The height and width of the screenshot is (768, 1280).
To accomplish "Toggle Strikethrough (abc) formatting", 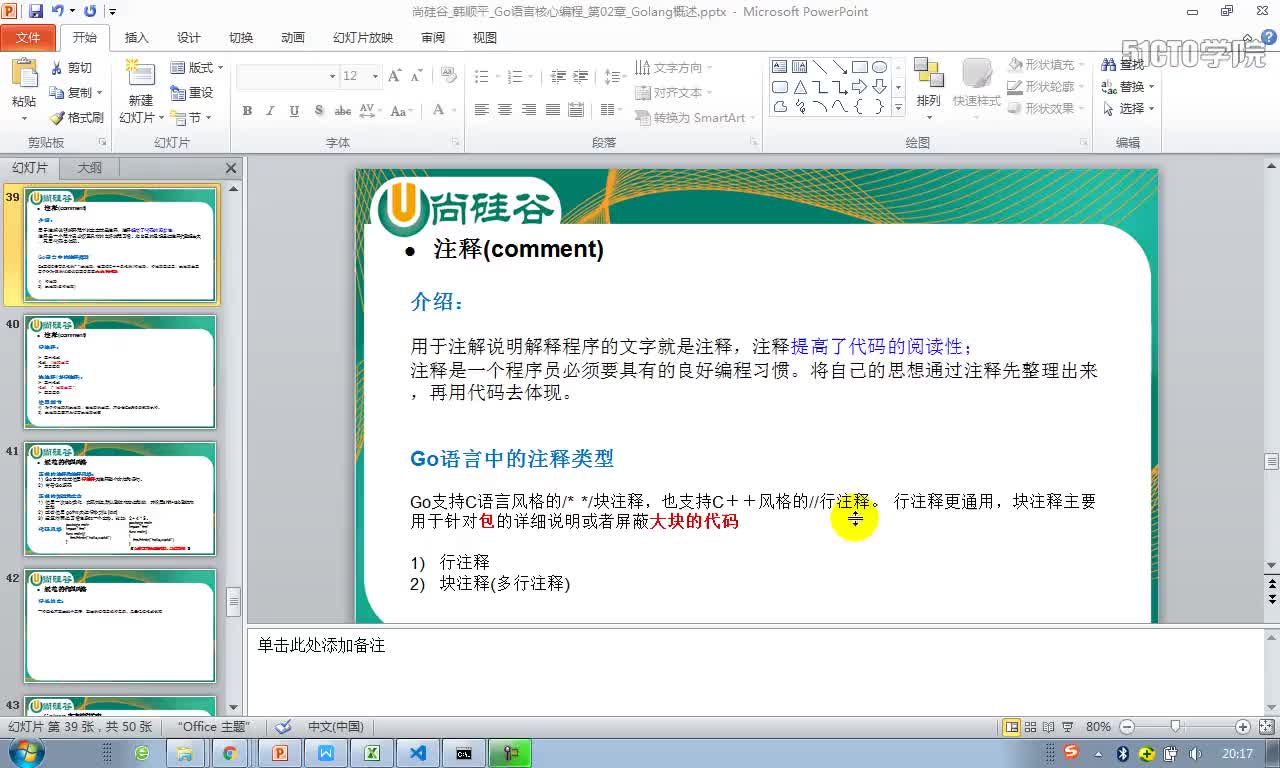I will pyautogui.click(x=343, y=110).
